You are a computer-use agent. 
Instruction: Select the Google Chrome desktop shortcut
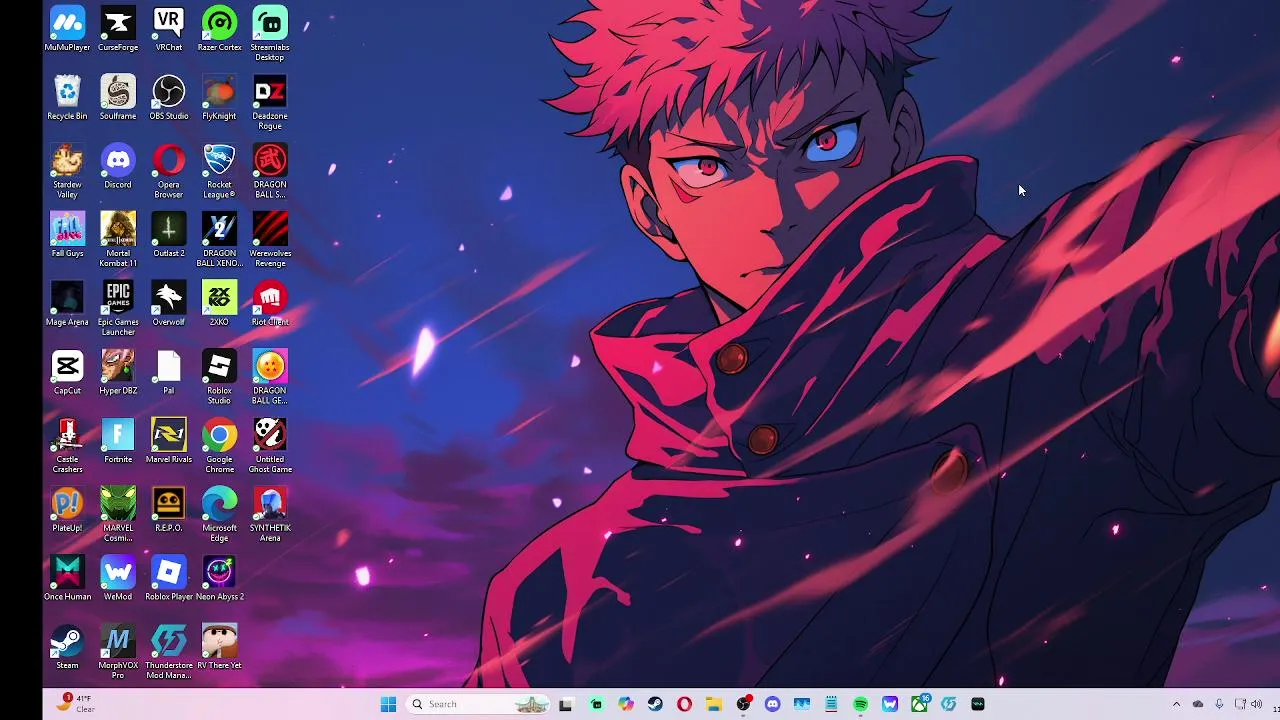click(x=219, y=447)
